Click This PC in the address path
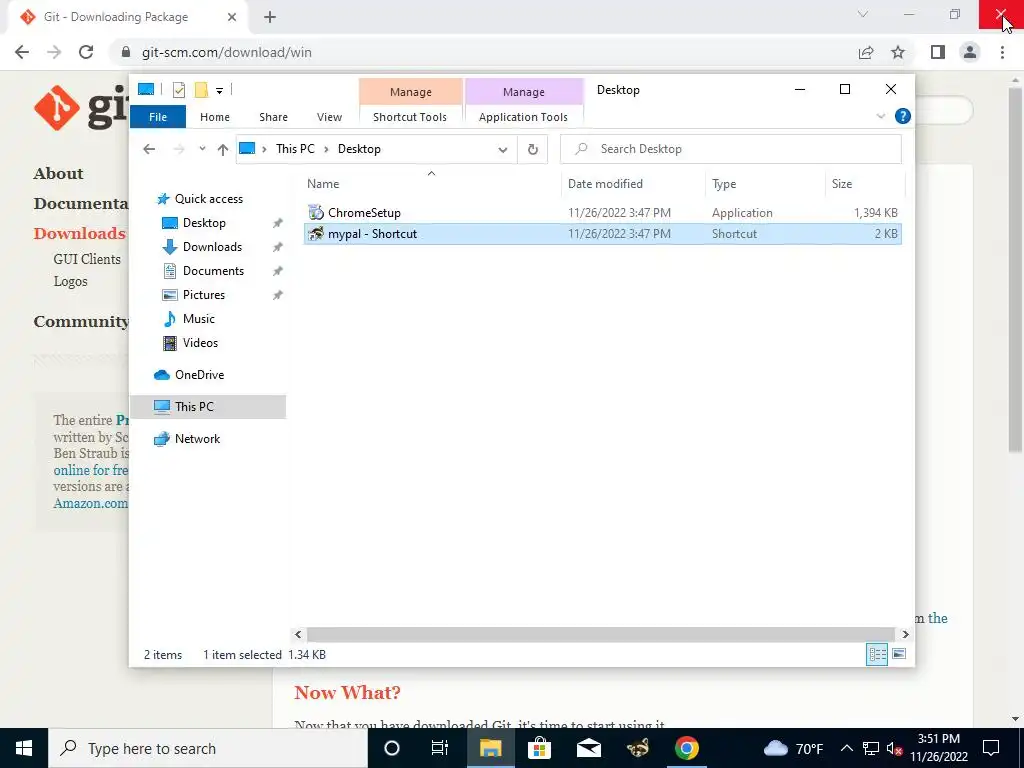 (x=295, y=149)
